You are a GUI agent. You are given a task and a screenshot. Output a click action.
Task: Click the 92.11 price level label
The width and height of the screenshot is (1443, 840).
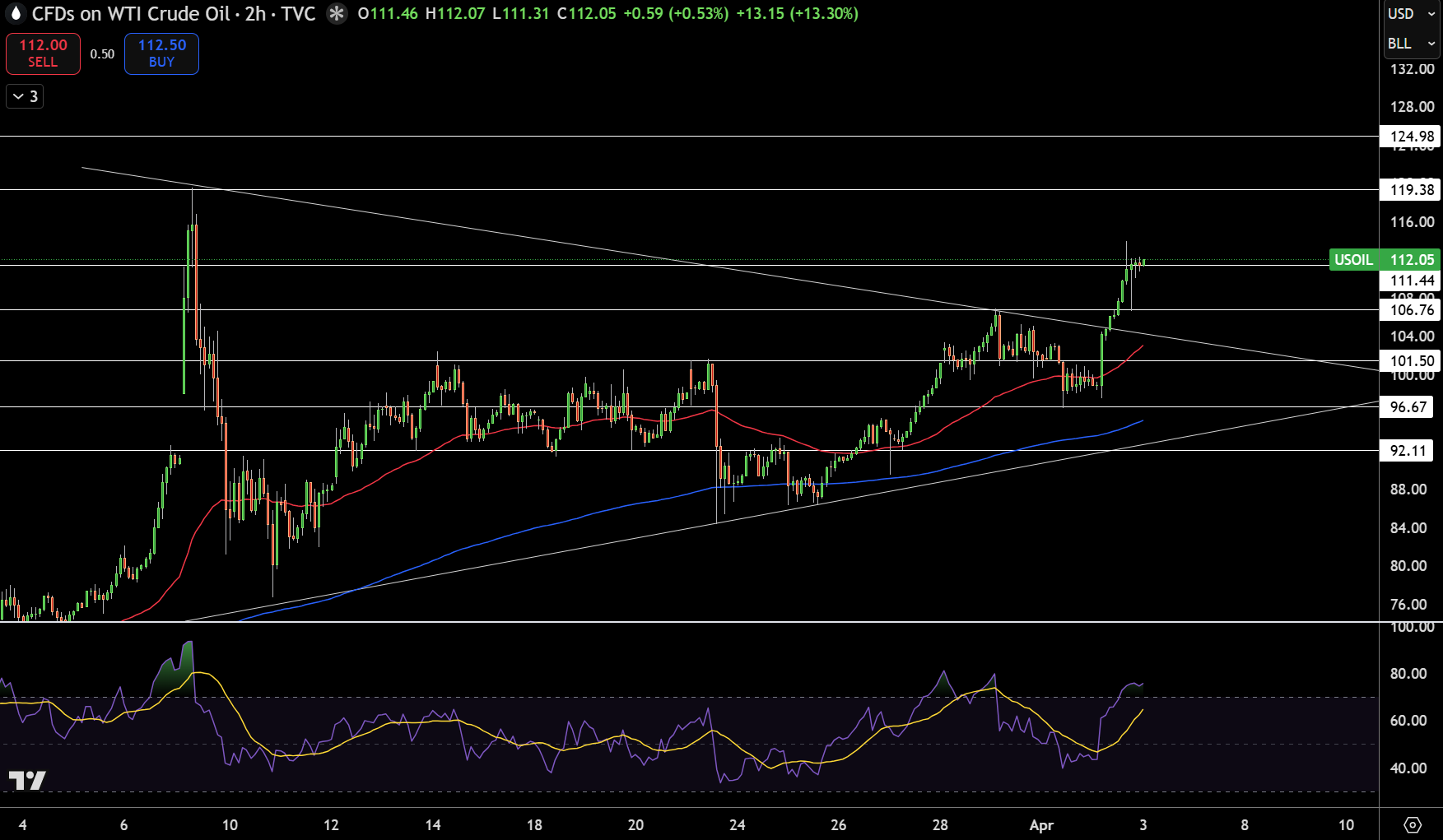click(1407, 451)
